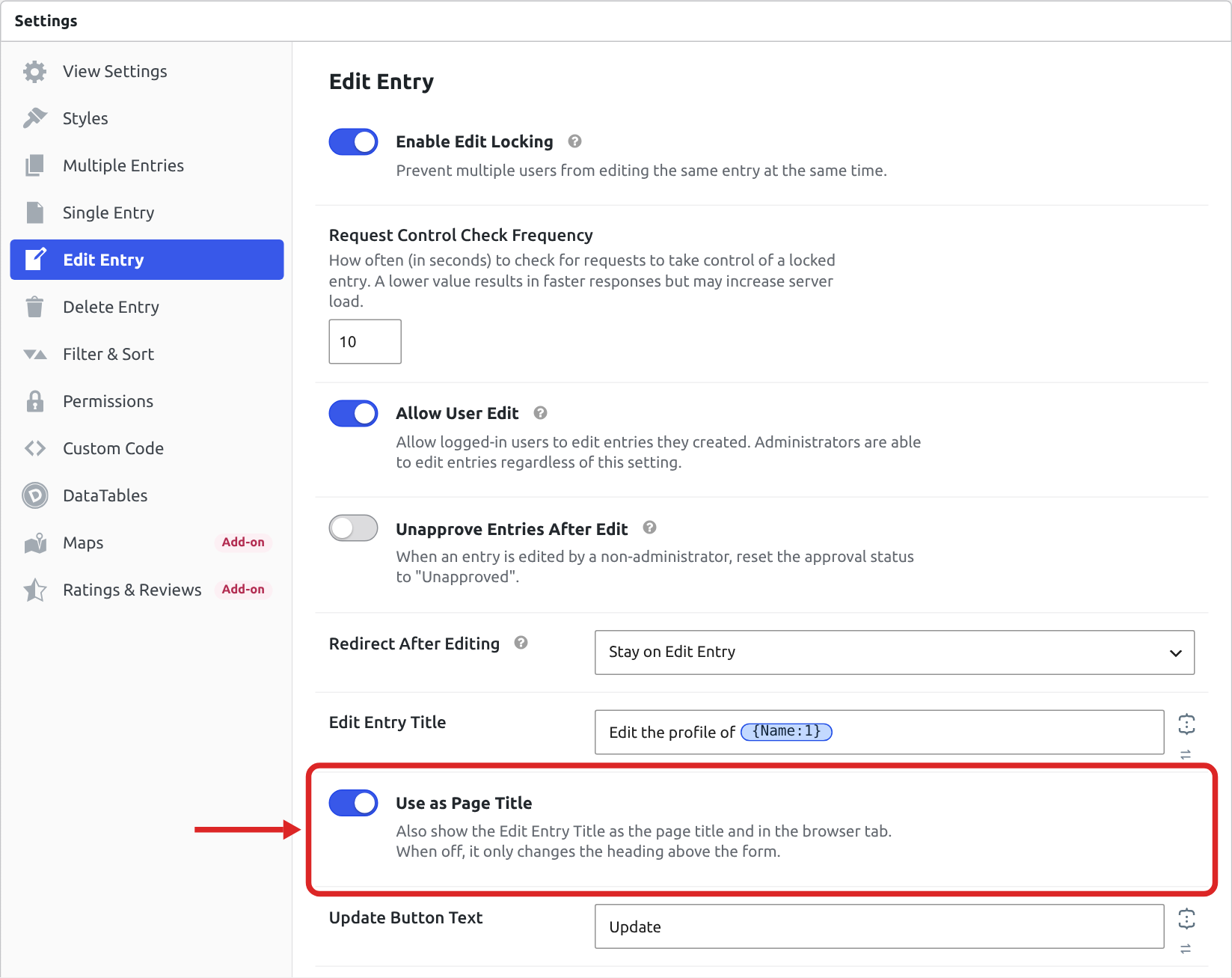Click the Settings panel header text
The height and width of the screenshot is (978, 1232).
click(46, 21)
